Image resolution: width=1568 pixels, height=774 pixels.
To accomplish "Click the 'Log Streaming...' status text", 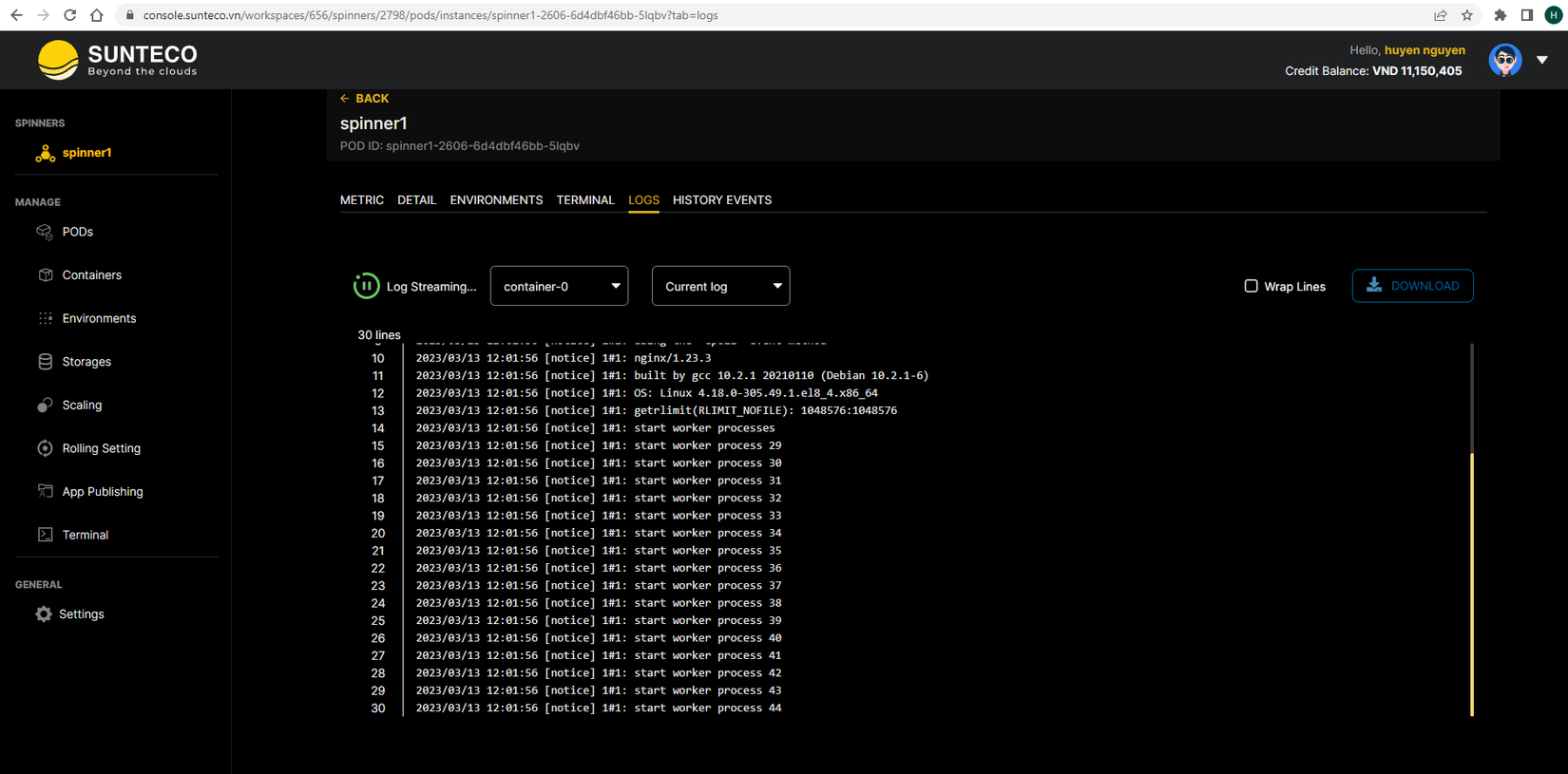I will point(431,286).
